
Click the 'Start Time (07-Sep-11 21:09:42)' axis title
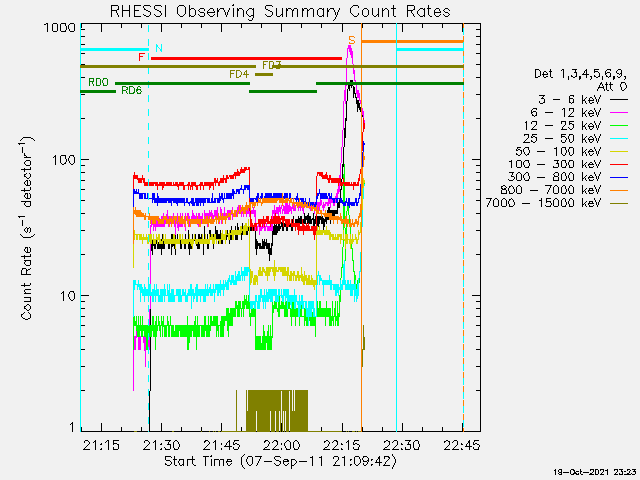pyautogui.click(x=280, y=462)
